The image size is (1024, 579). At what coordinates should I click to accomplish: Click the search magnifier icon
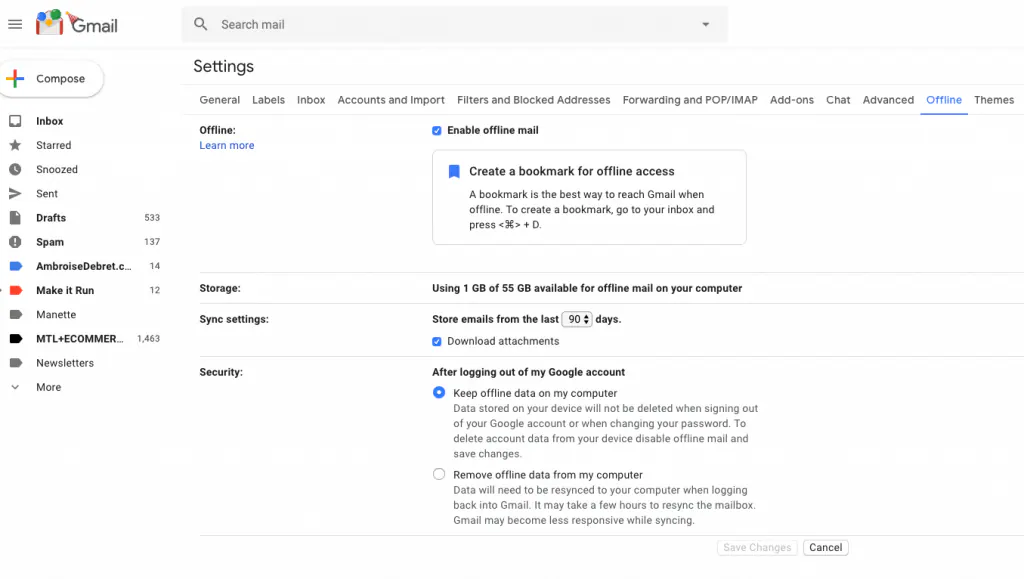pyautogui.click(x=200, y=24)
